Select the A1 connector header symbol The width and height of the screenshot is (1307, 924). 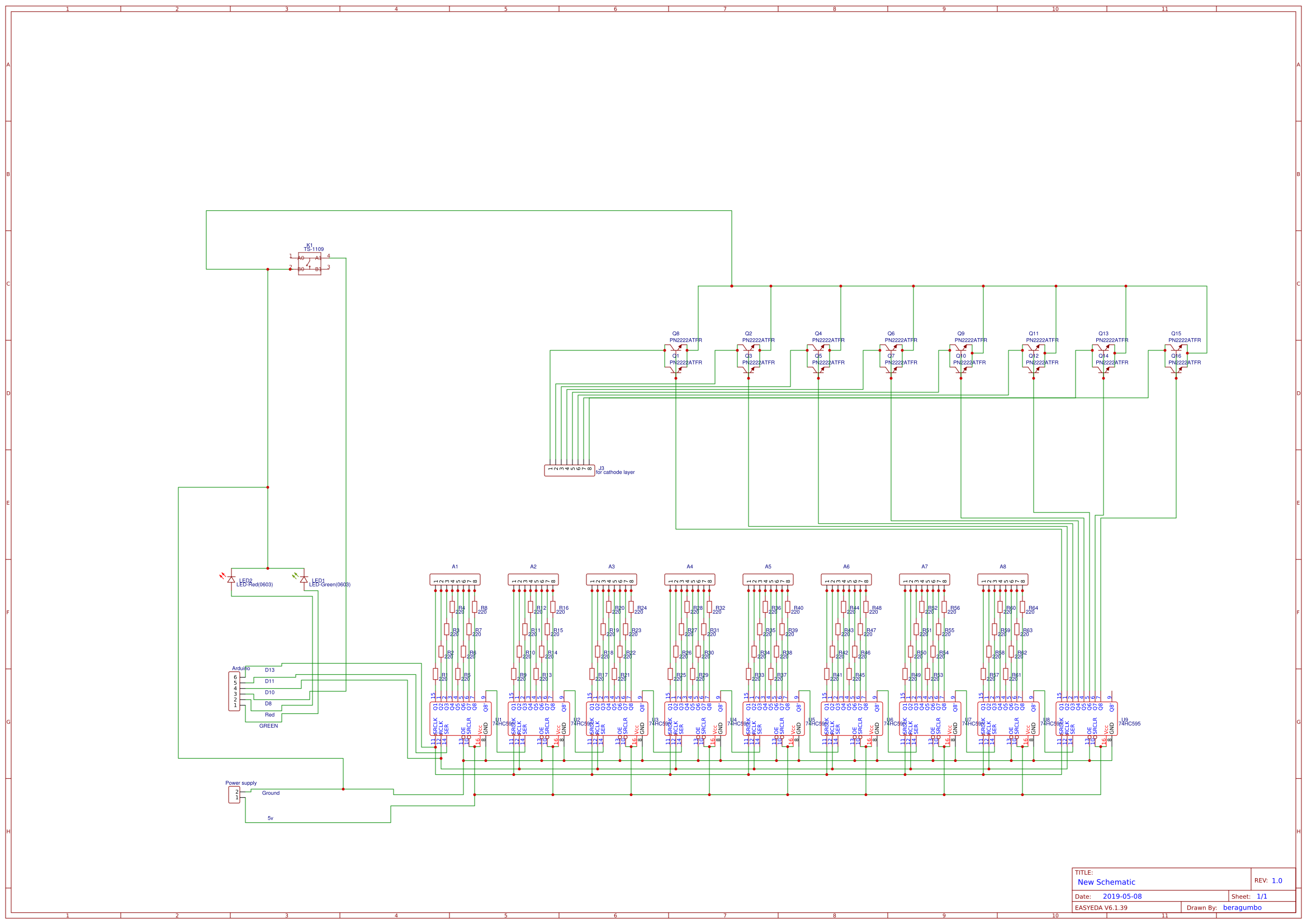coord(454,580)
